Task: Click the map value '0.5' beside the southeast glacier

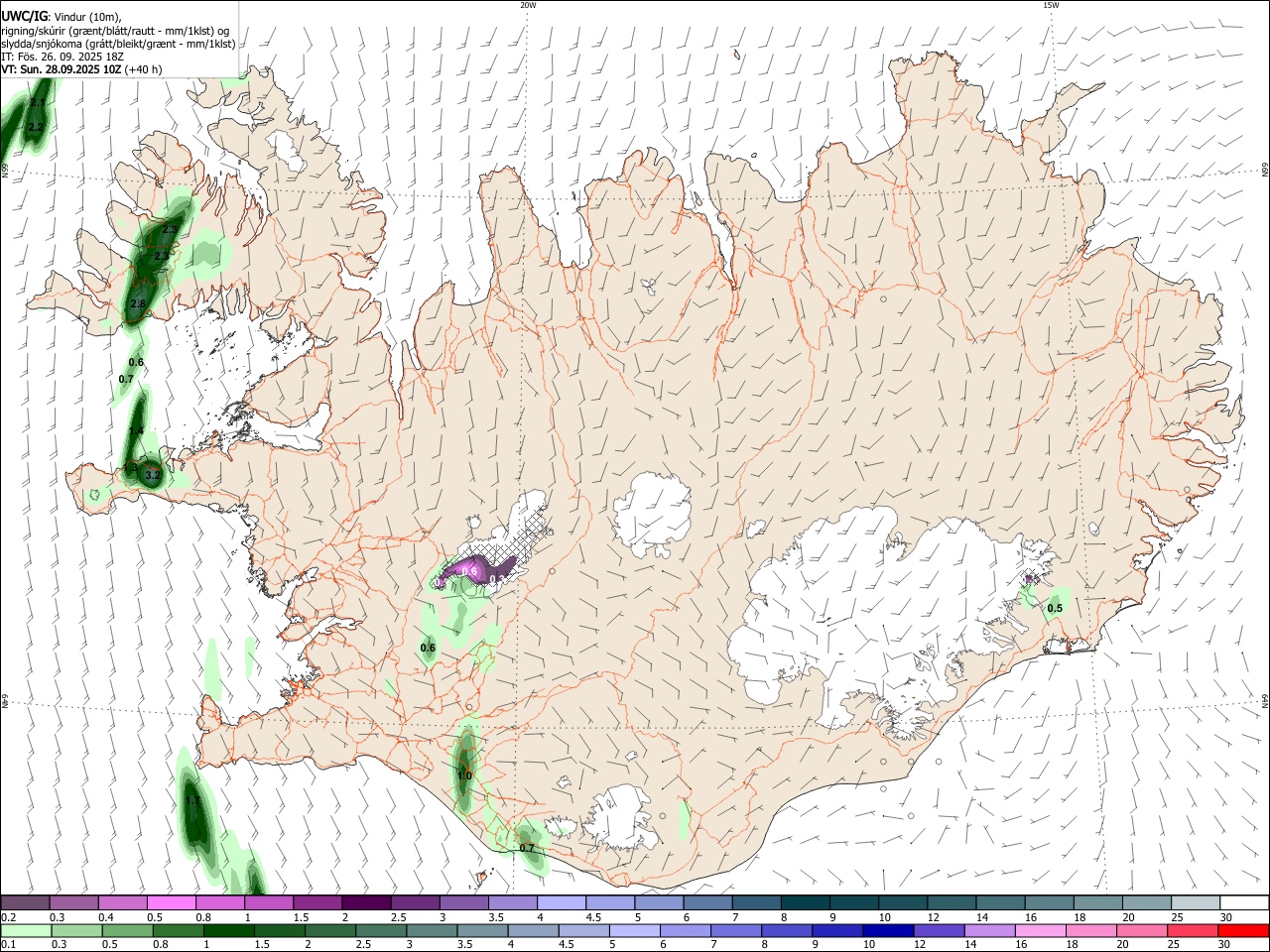Action: [x=1055, y=609]
